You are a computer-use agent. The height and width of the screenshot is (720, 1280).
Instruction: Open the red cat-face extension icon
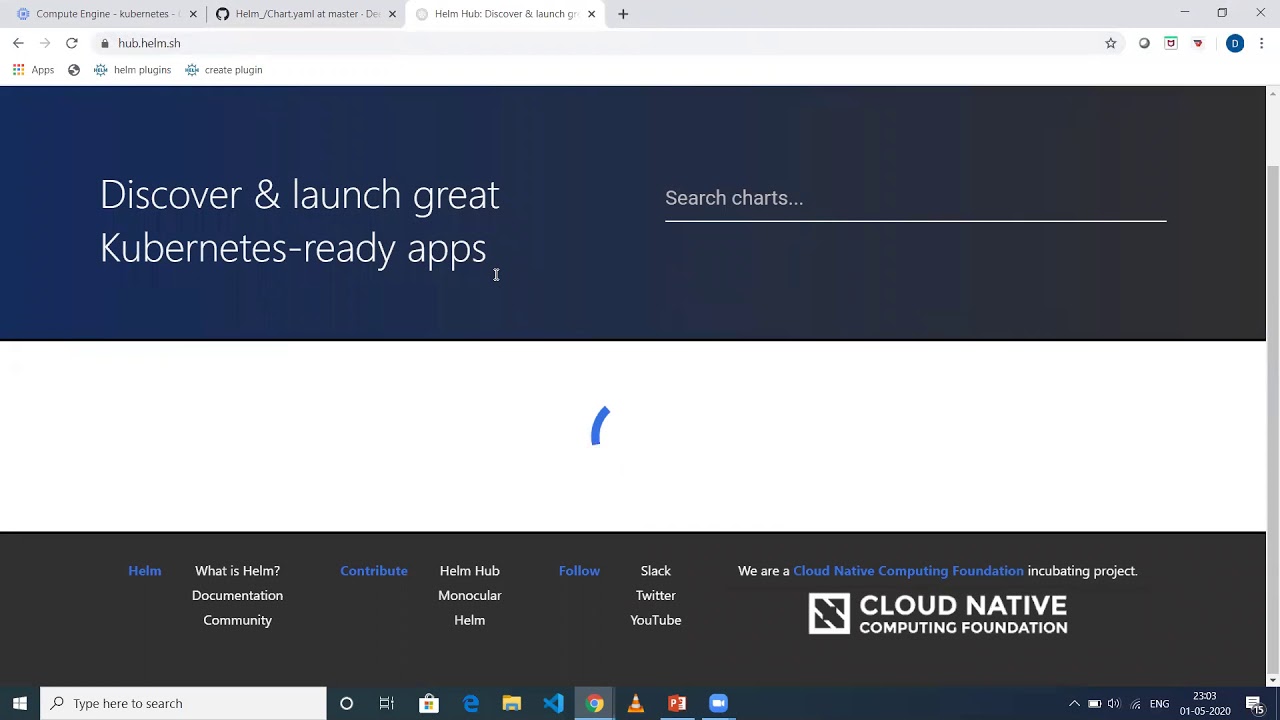pyautogui.click(x=1171, y=43)
